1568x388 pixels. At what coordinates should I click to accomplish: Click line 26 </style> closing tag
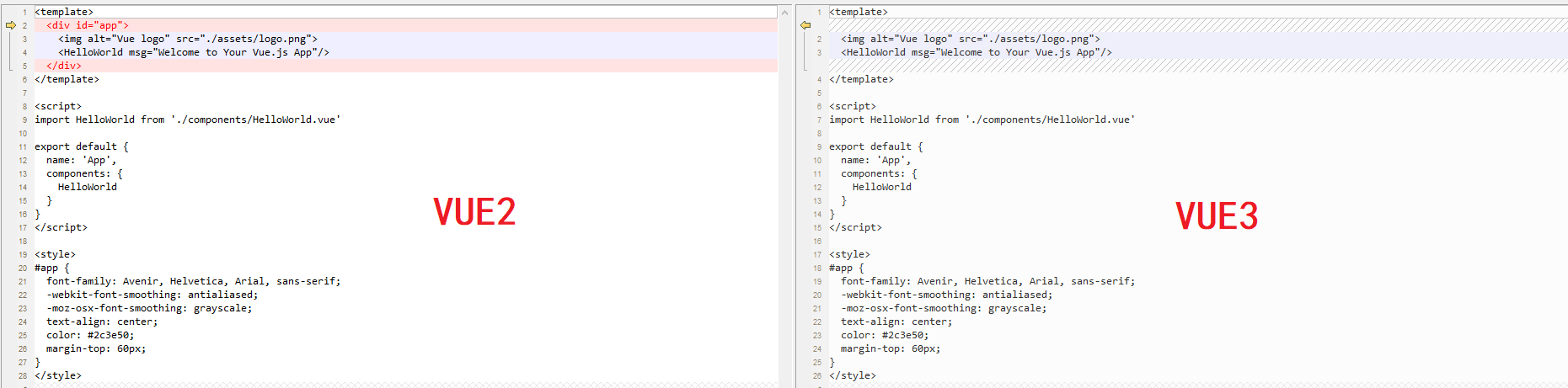(x=853, y=375)
